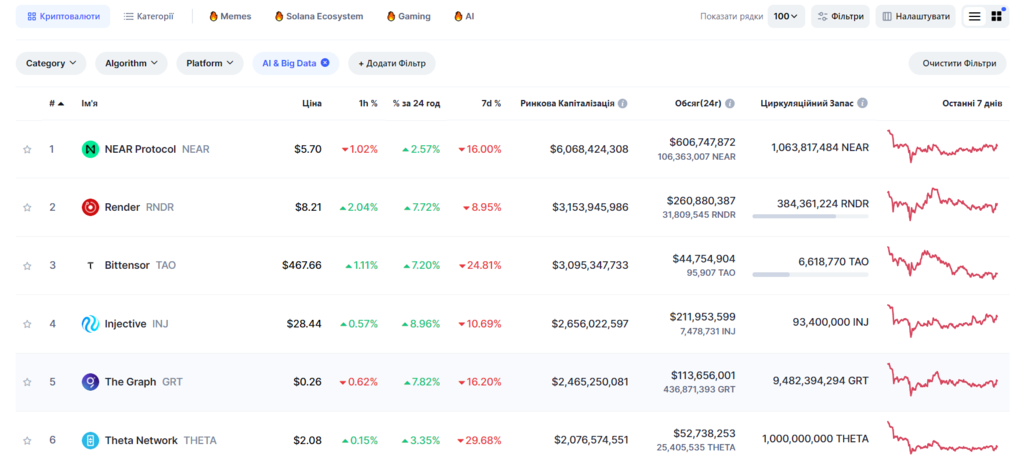Image resolution: width=1020 pixels, height=469 pixels.
Task: Click the Render coin logo
Action: [x=90, y=207]
